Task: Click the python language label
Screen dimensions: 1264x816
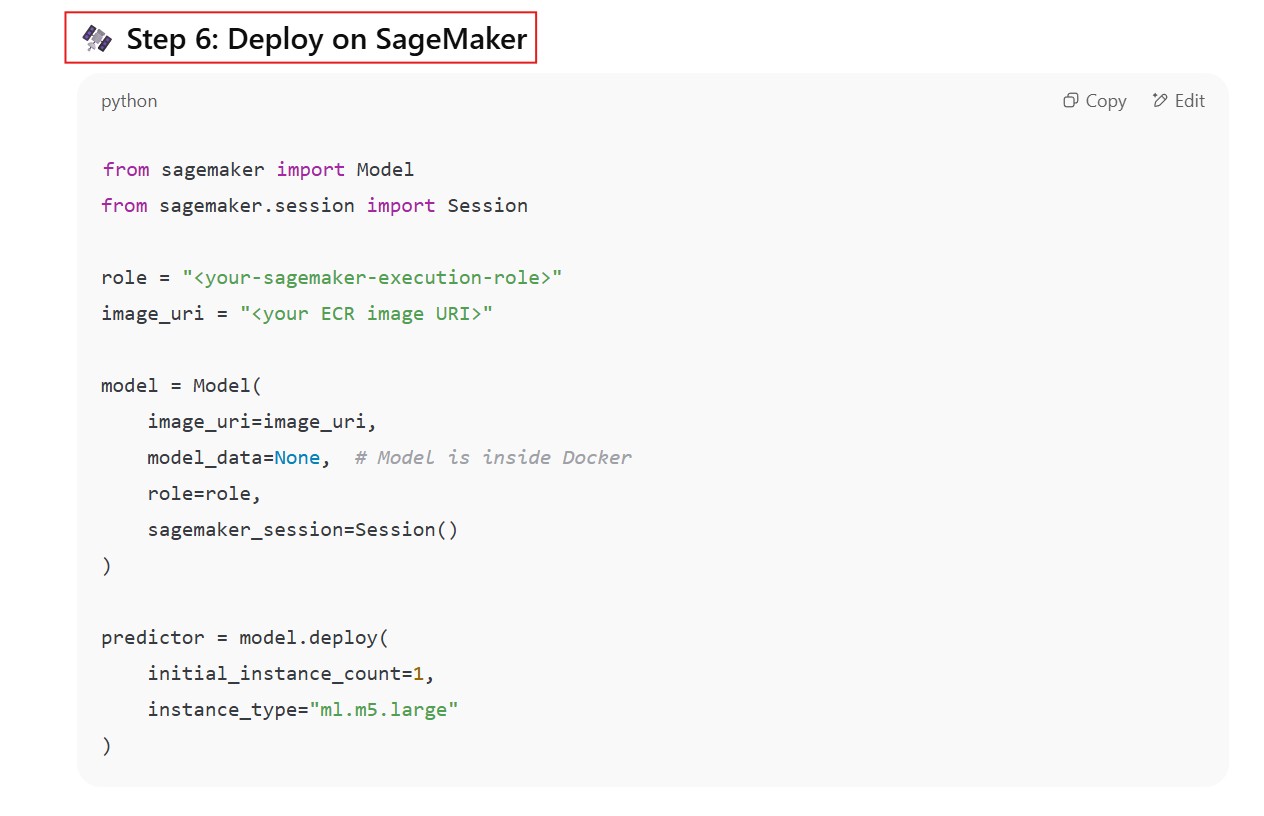Action: [x=129, y=101]
